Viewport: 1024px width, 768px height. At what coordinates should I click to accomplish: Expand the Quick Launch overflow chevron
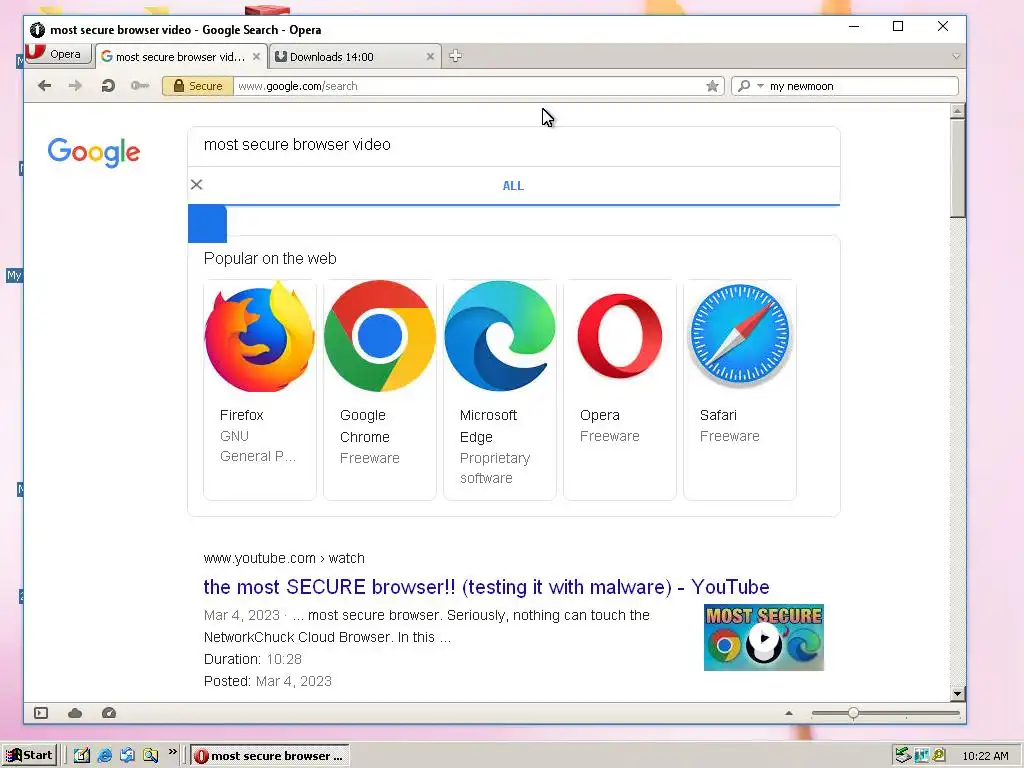172,752
